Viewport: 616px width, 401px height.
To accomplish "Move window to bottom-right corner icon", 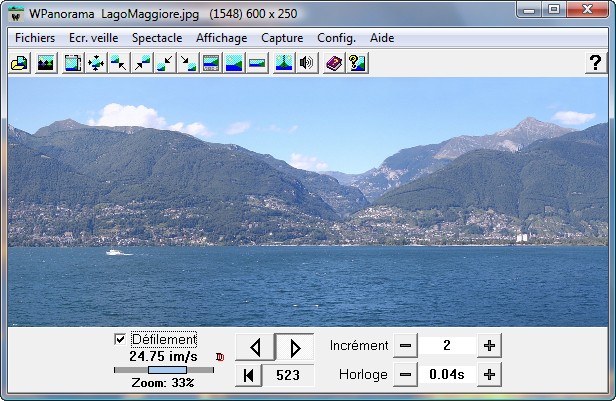I will click(x=188, y=63).
